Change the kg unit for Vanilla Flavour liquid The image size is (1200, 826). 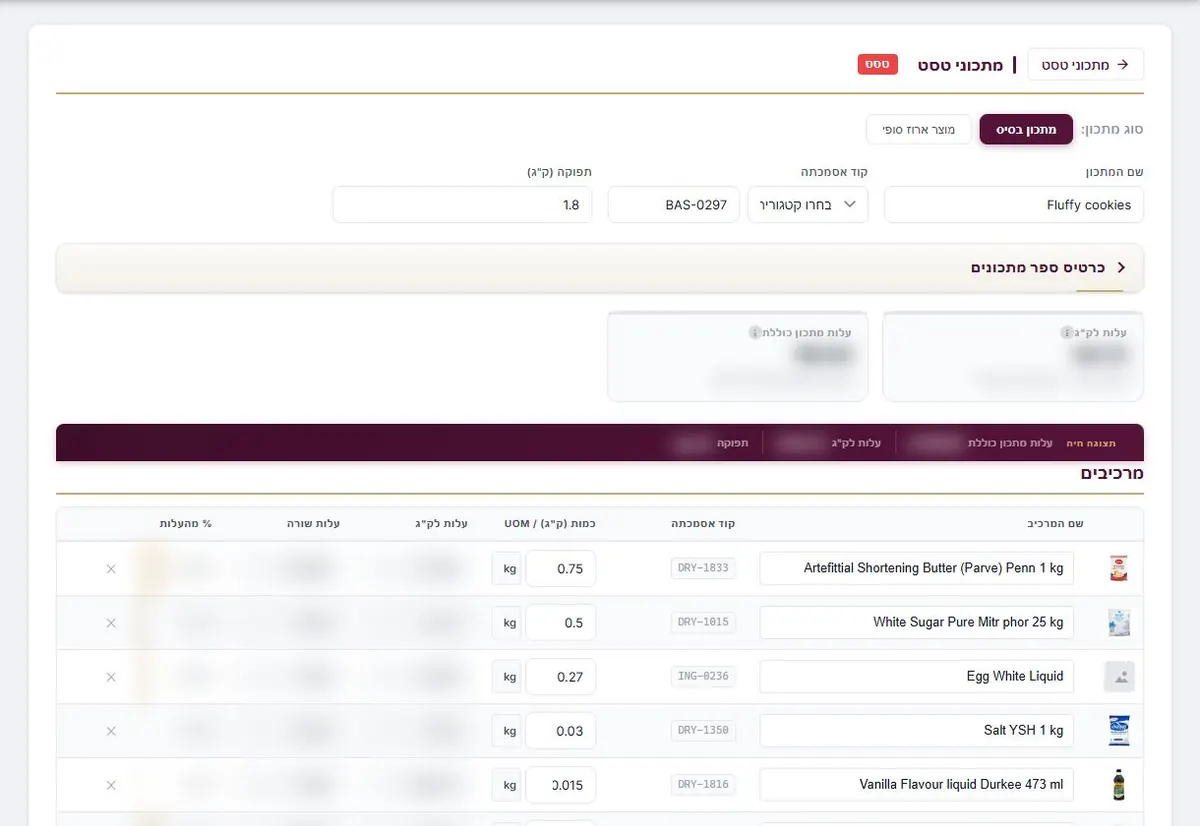[x=509, y=785]
